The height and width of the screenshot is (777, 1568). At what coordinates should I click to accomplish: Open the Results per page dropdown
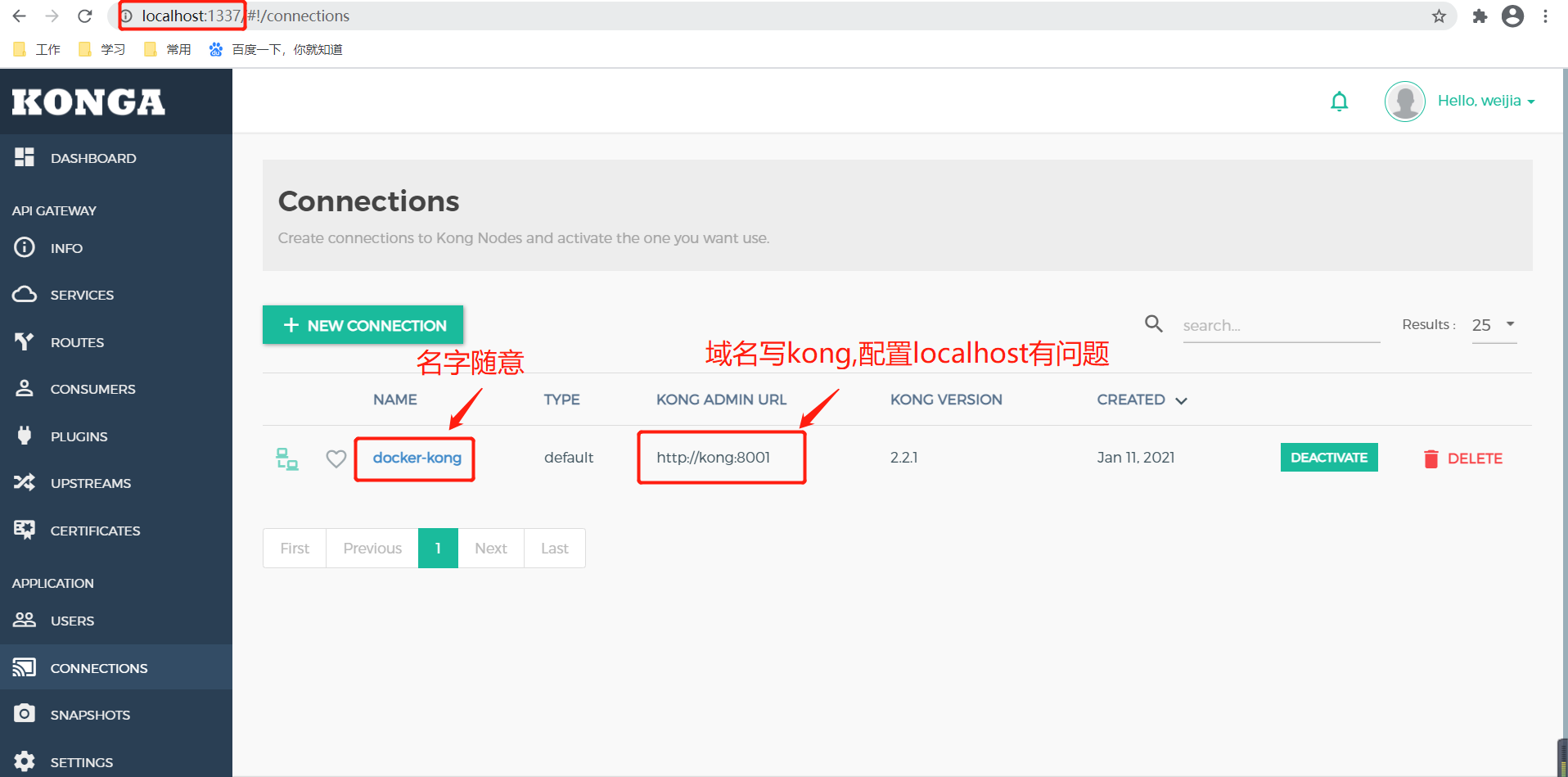(1493, 325)
